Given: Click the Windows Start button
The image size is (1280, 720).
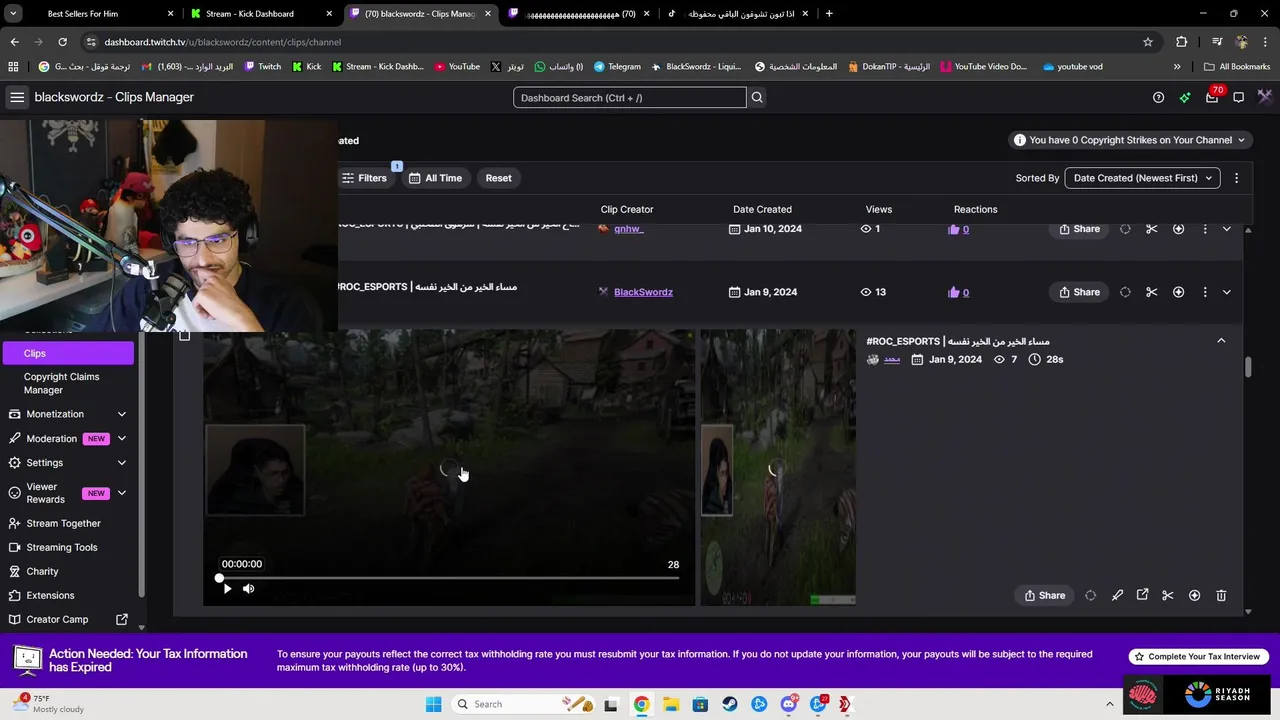Looking at the screenshot, I should pos(433,704).
